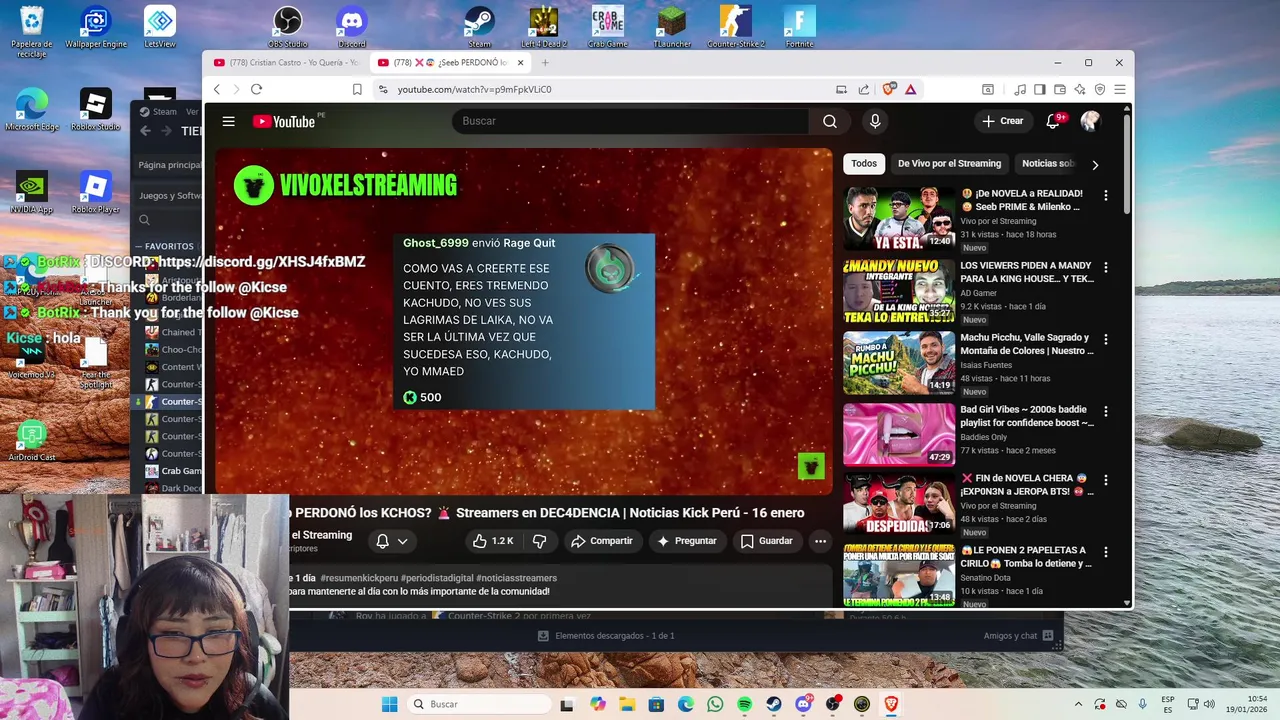Switch to Cristian Castro browser tab
The image size is (1280, 720).
click(285, 62)
